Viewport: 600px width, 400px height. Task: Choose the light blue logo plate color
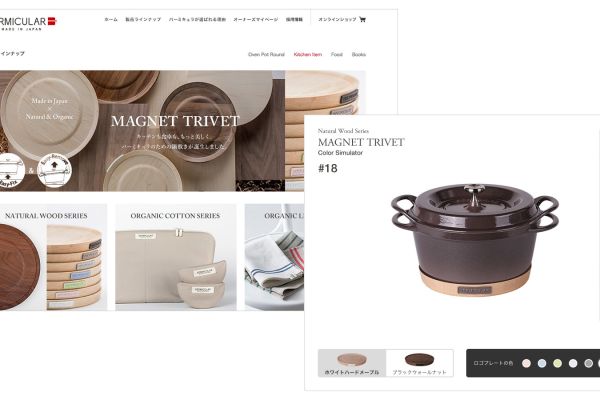click(542, 363)
